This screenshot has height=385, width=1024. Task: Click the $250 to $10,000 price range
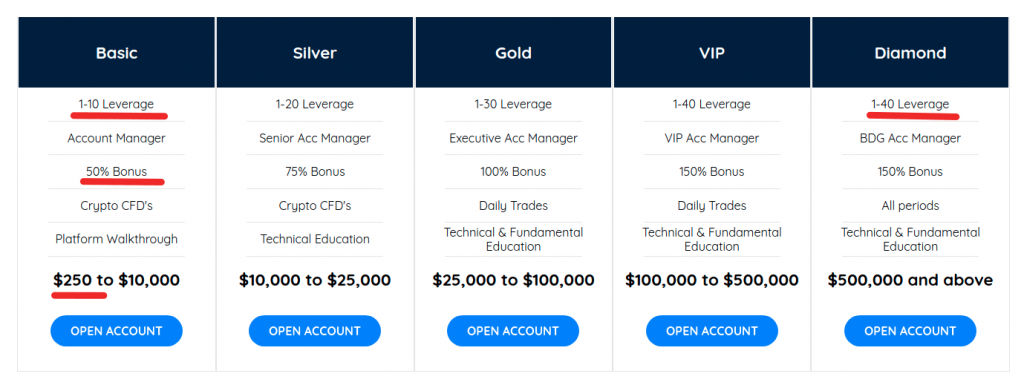tap(116, 281)
